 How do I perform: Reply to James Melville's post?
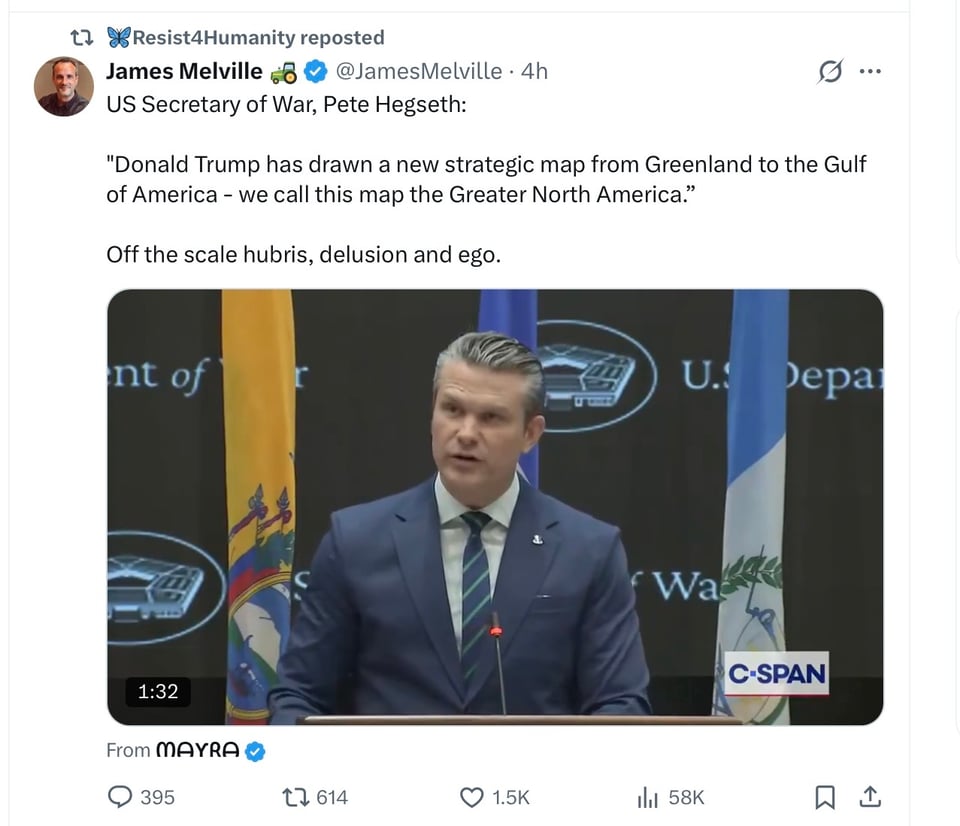(123, 797)
